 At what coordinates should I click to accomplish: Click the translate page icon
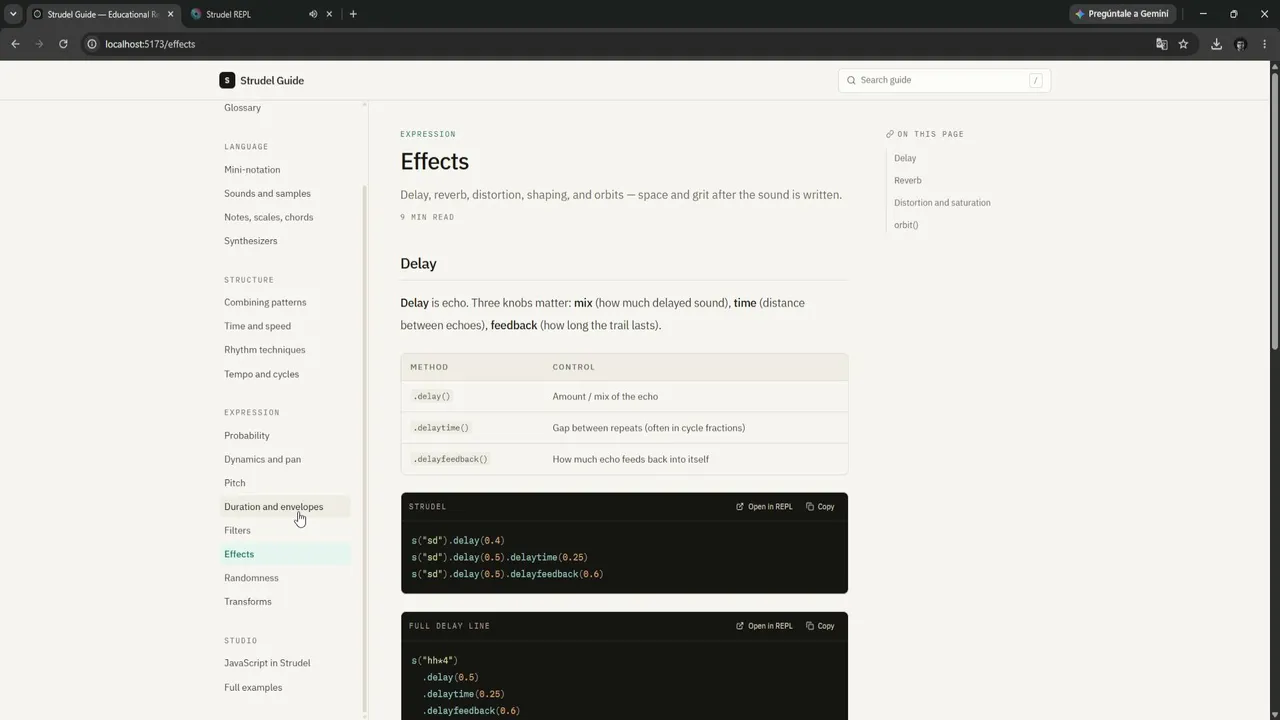1161,44
